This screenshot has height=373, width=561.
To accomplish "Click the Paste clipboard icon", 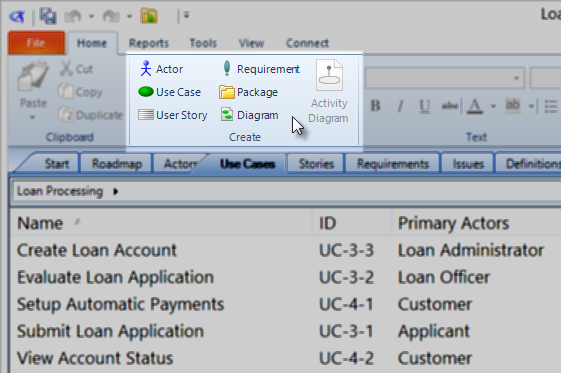I will 33,76.
